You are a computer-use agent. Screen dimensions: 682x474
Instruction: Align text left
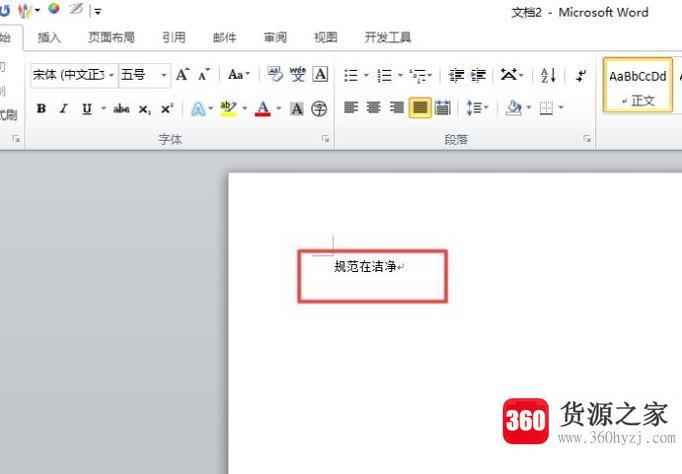coord(351,107)
